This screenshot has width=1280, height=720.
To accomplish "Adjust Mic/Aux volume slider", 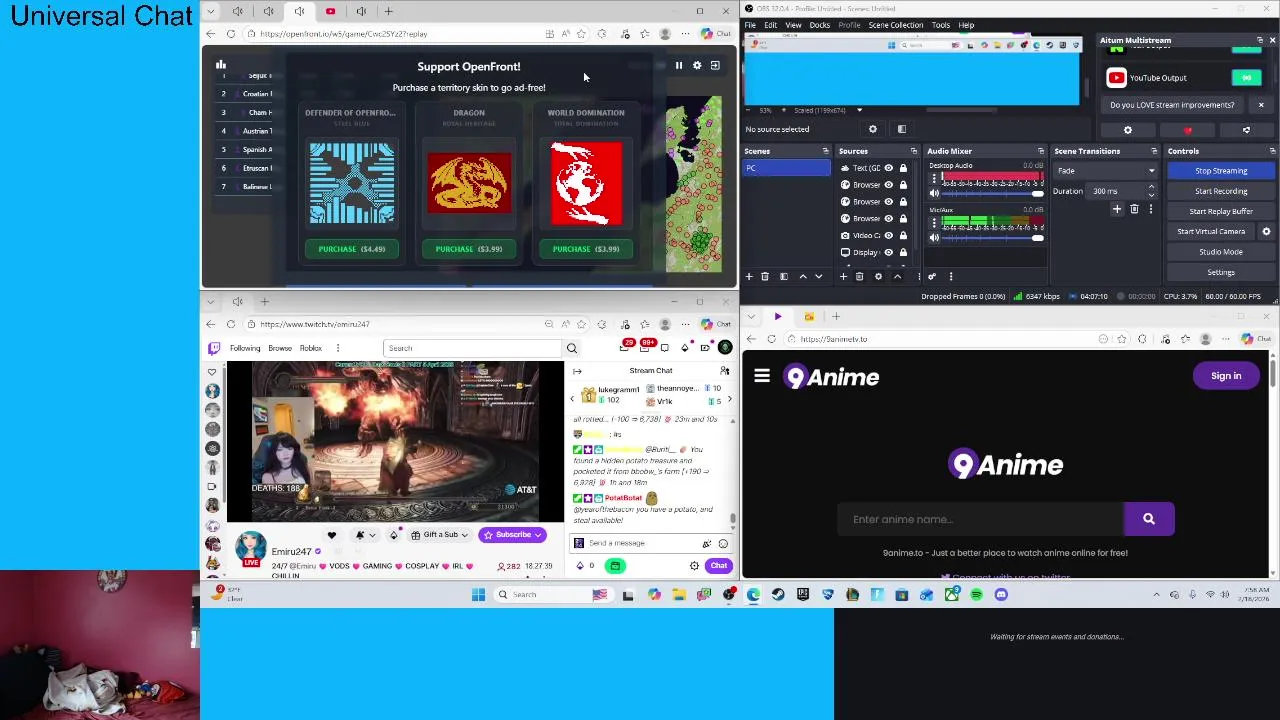I will click(992, 237).
